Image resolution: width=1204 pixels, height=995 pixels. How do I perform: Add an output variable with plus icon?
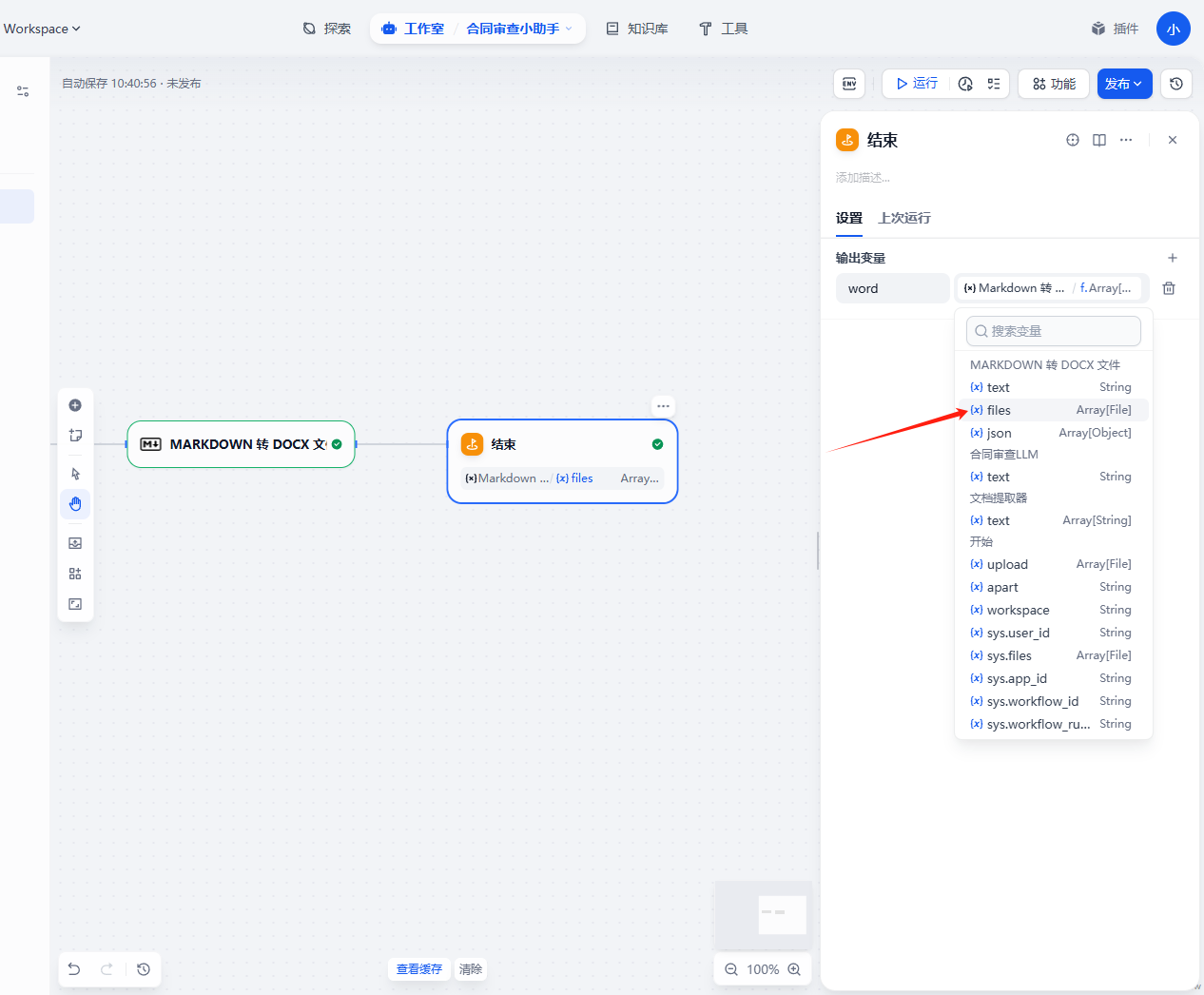coord(1173,258)
